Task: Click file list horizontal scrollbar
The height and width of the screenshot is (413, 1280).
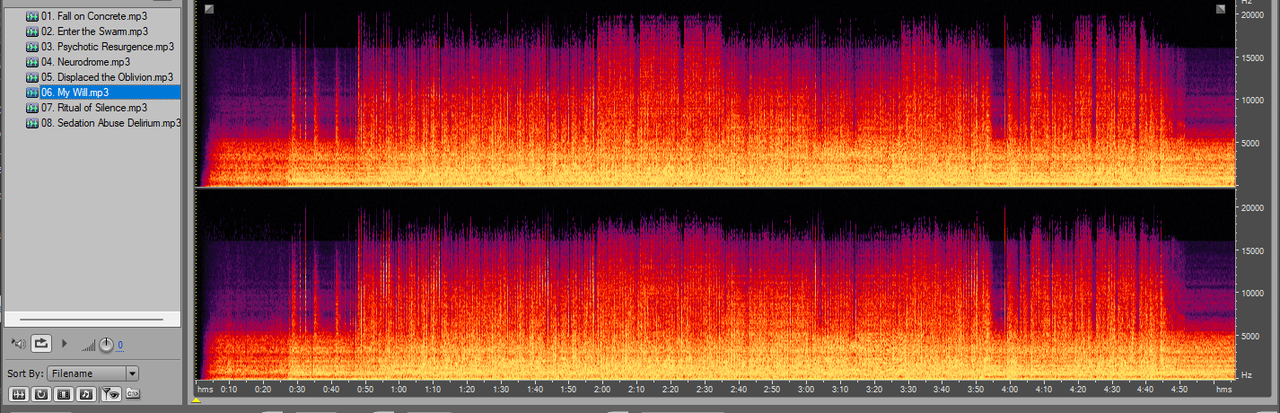Action: click(x=91, y=319)
